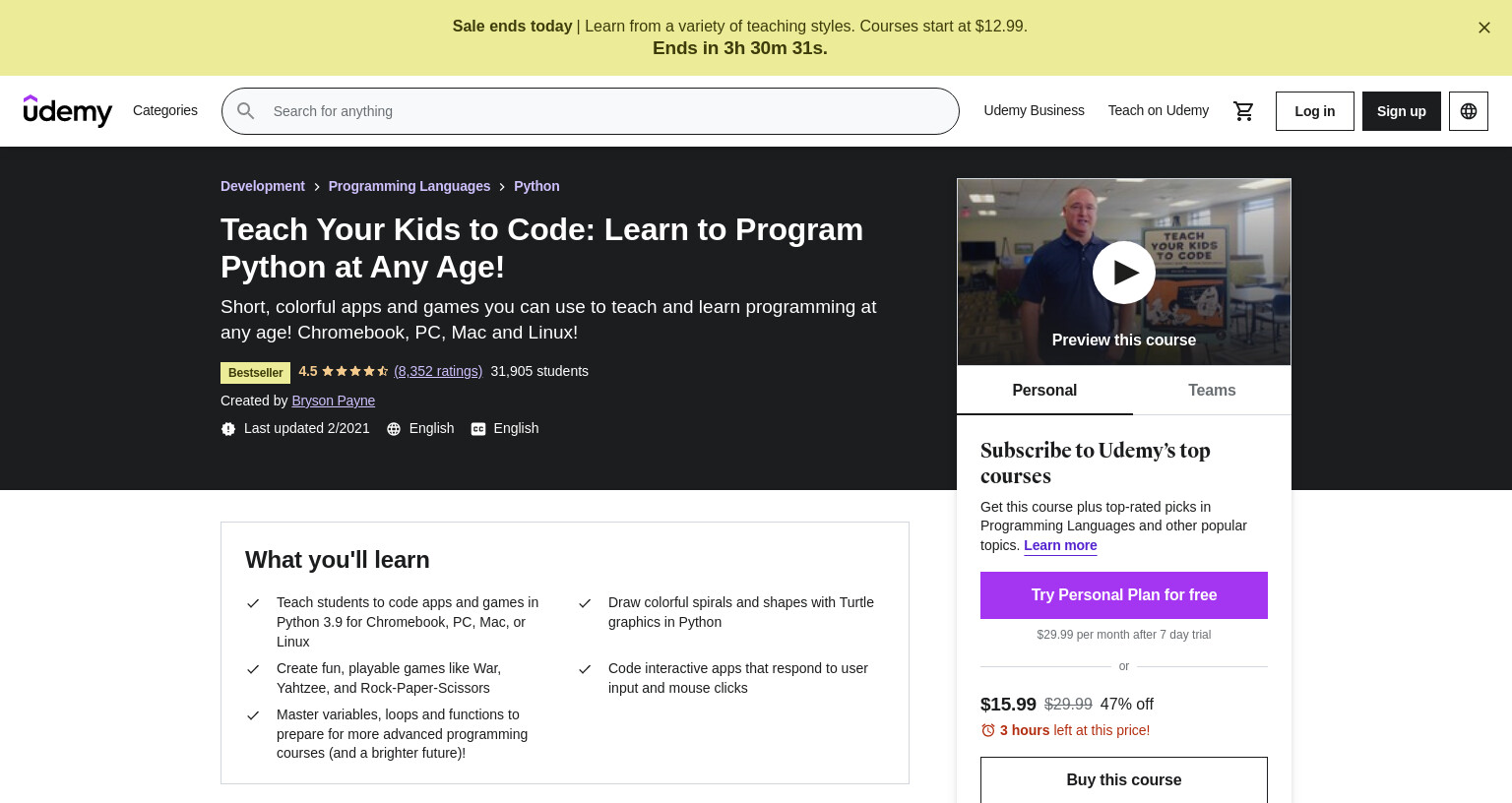Image resolution: width=1512 pixels, height=803 pixels.
Task: Click Buy this course button
Action: click(1124, 779)
